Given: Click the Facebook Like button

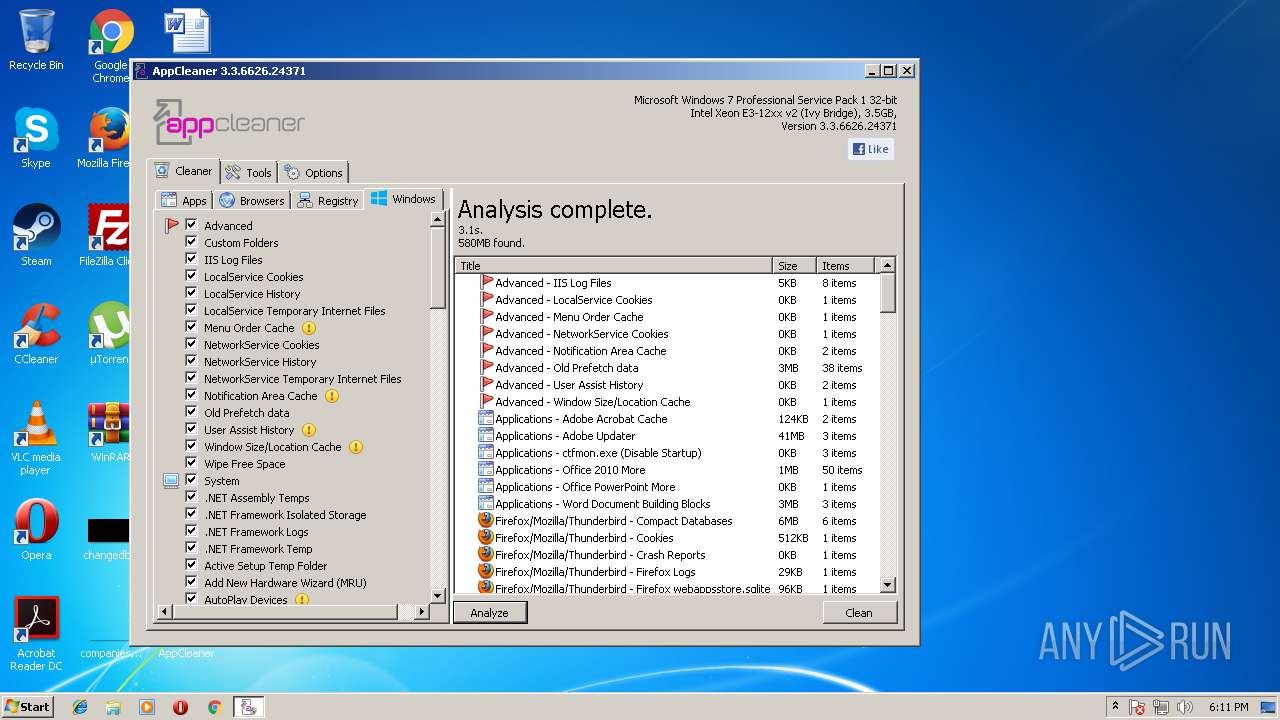Looking at the screenshot, I should click(x=871, y=149).
